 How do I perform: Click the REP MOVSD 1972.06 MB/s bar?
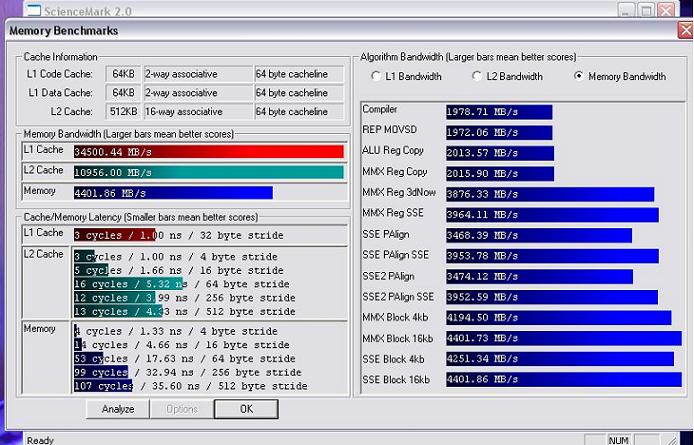(x=499, y=132)
